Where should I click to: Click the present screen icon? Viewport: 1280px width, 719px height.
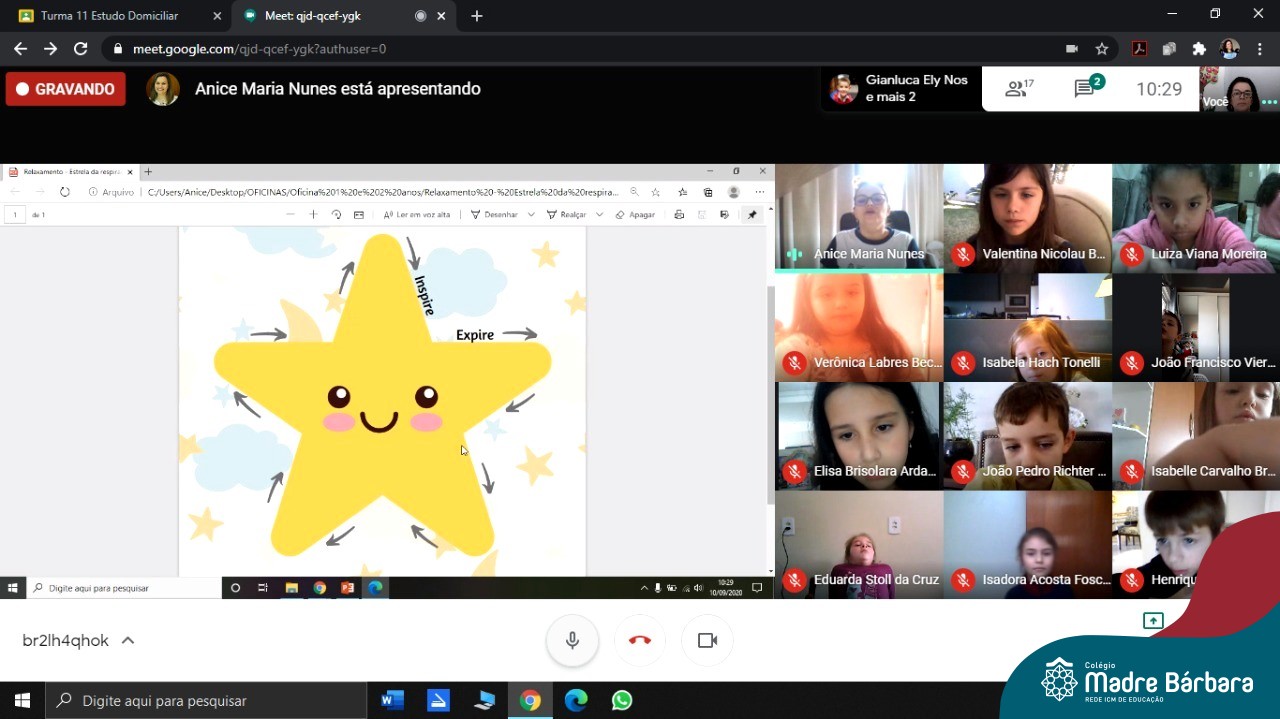pyautogui.click(x=1153, y=621)
